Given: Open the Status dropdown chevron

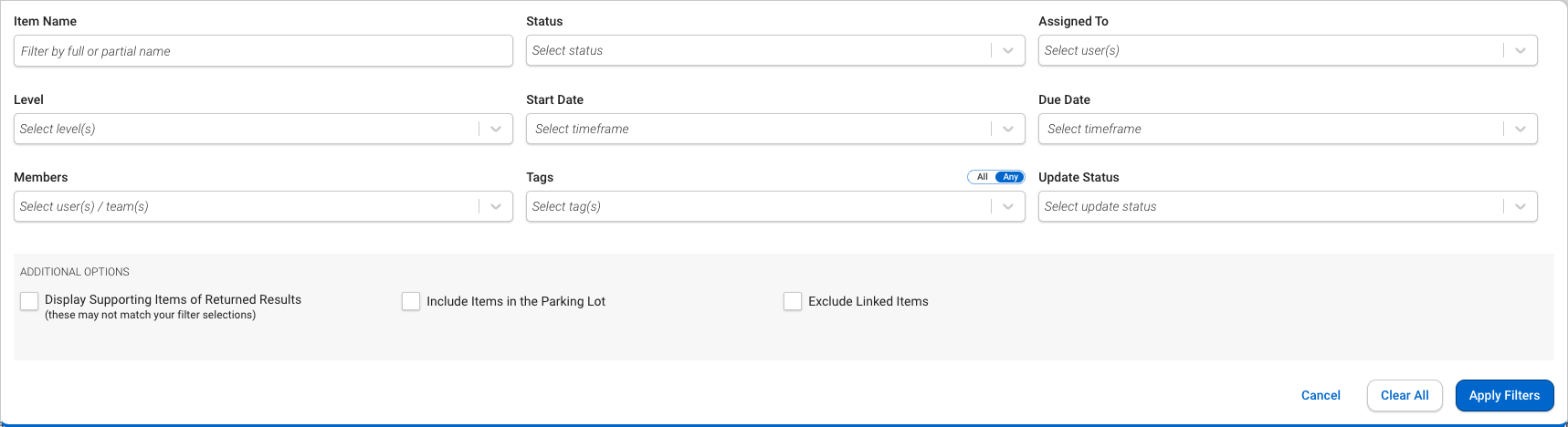Looking at the screenshot, I should (1007, 51).
